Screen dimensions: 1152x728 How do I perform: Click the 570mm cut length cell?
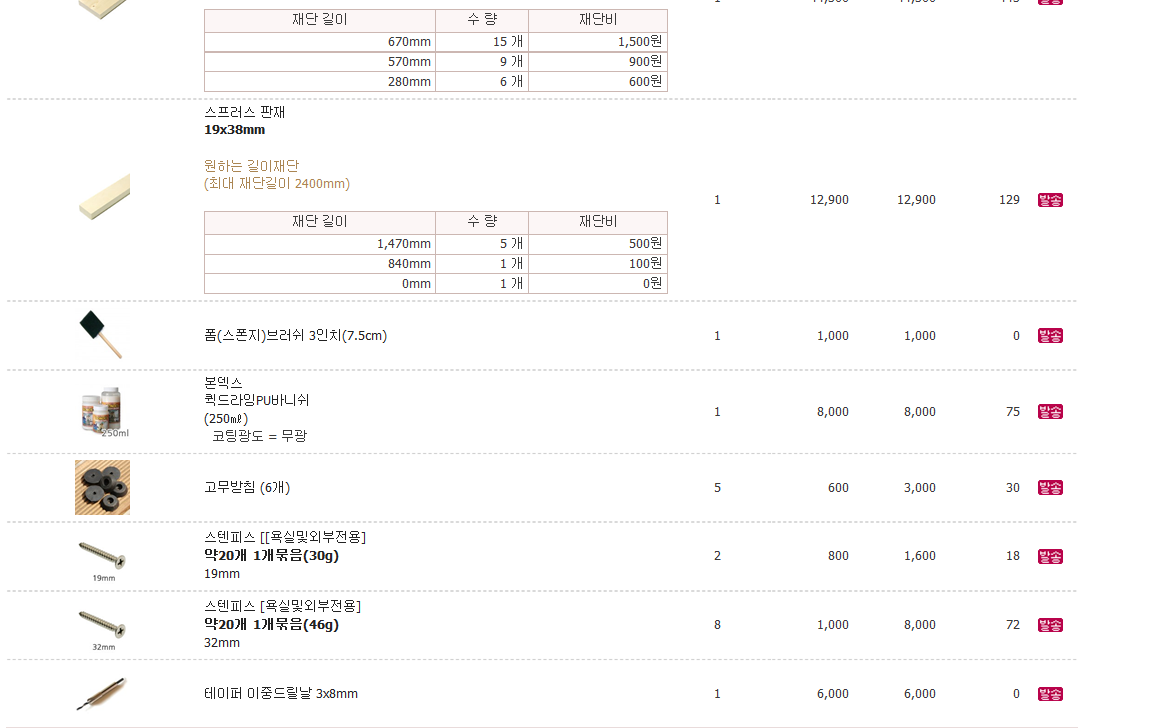tap(320, 62)
